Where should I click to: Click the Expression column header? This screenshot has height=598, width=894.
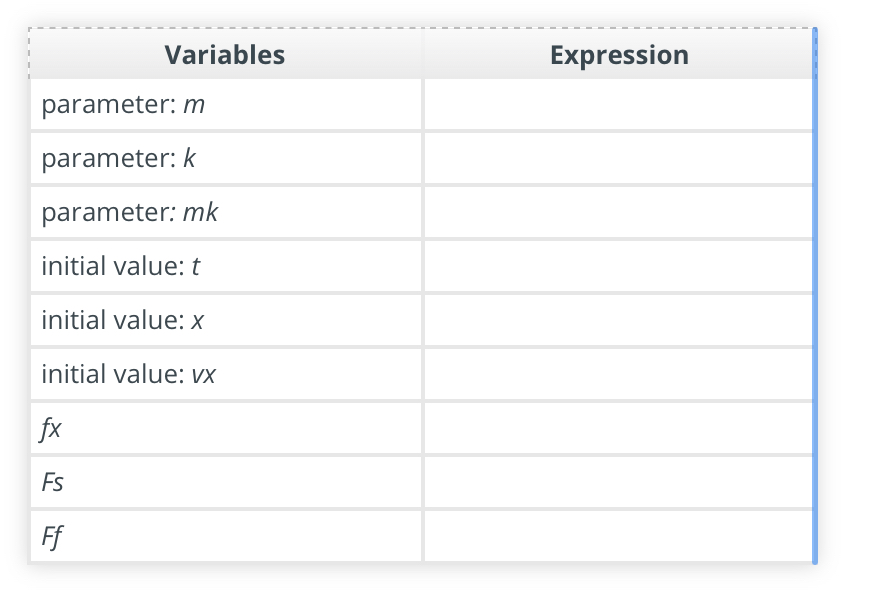click(617, 55)
